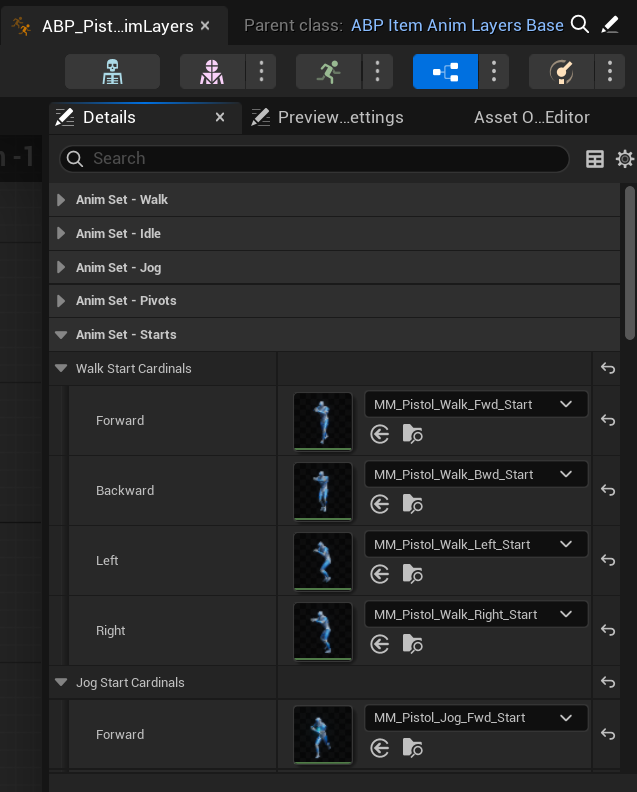Click the edit parent class pencil icon

(x=610, y=24)
